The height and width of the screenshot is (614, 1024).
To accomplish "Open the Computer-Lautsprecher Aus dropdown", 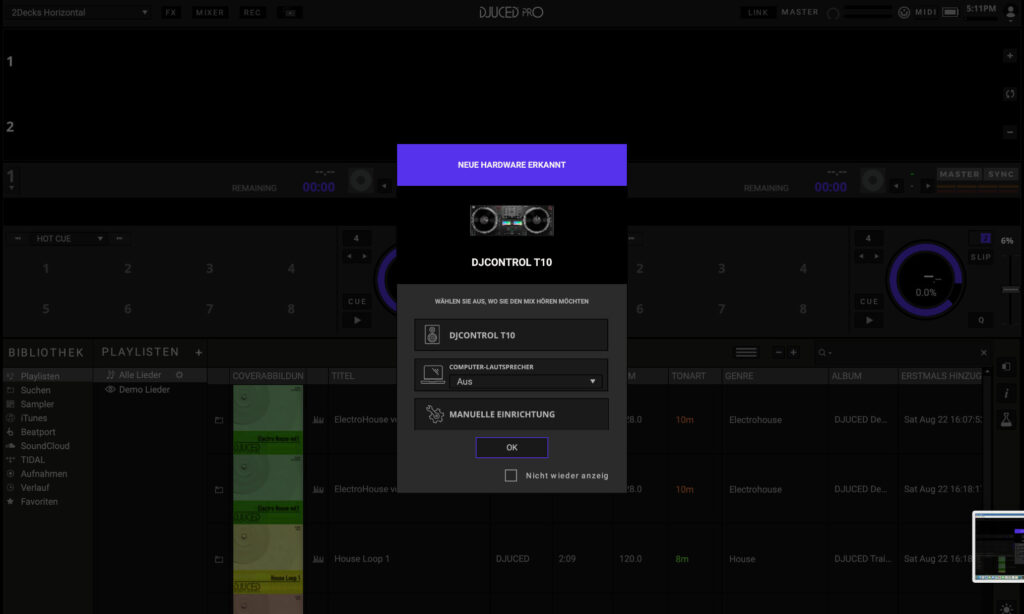I will 526,381.
